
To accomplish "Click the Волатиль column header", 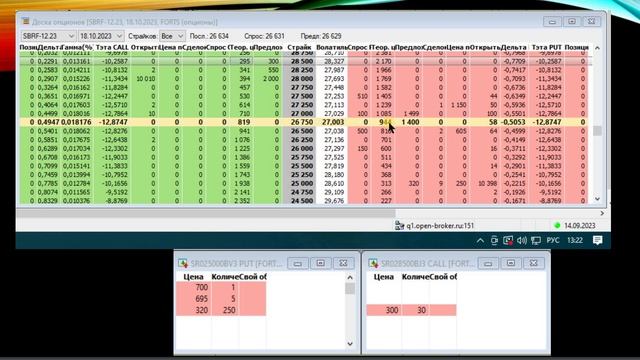I will click(x=331, y=48).
